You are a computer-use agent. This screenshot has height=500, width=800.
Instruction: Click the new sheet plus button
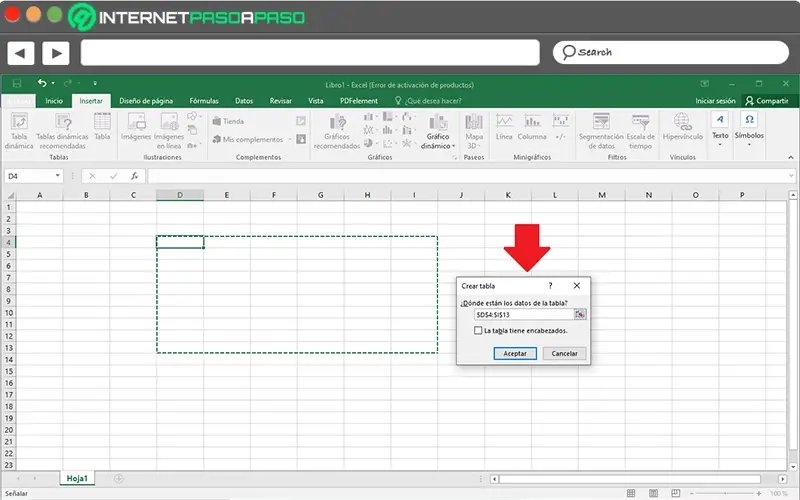click(x=119, y=479)
